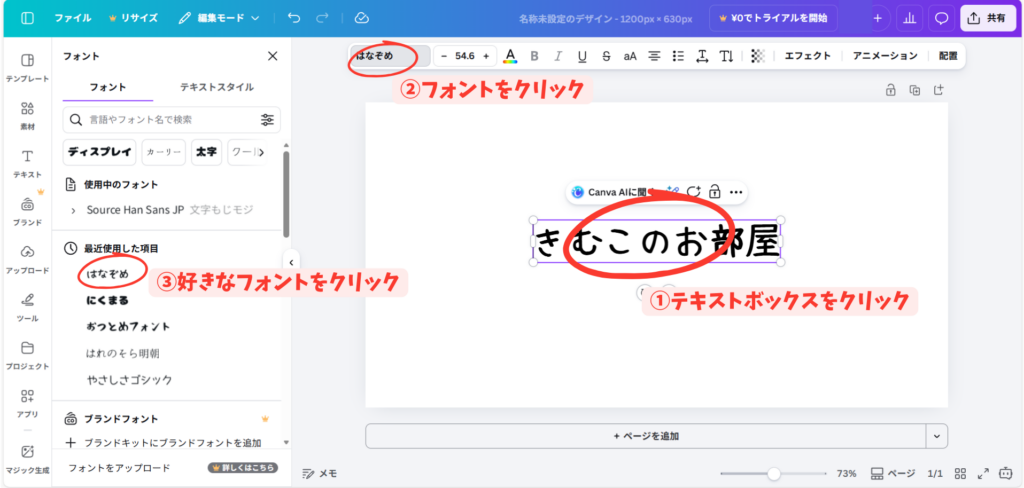Open the Resize (リサイズ) menu

pos(132,18)
